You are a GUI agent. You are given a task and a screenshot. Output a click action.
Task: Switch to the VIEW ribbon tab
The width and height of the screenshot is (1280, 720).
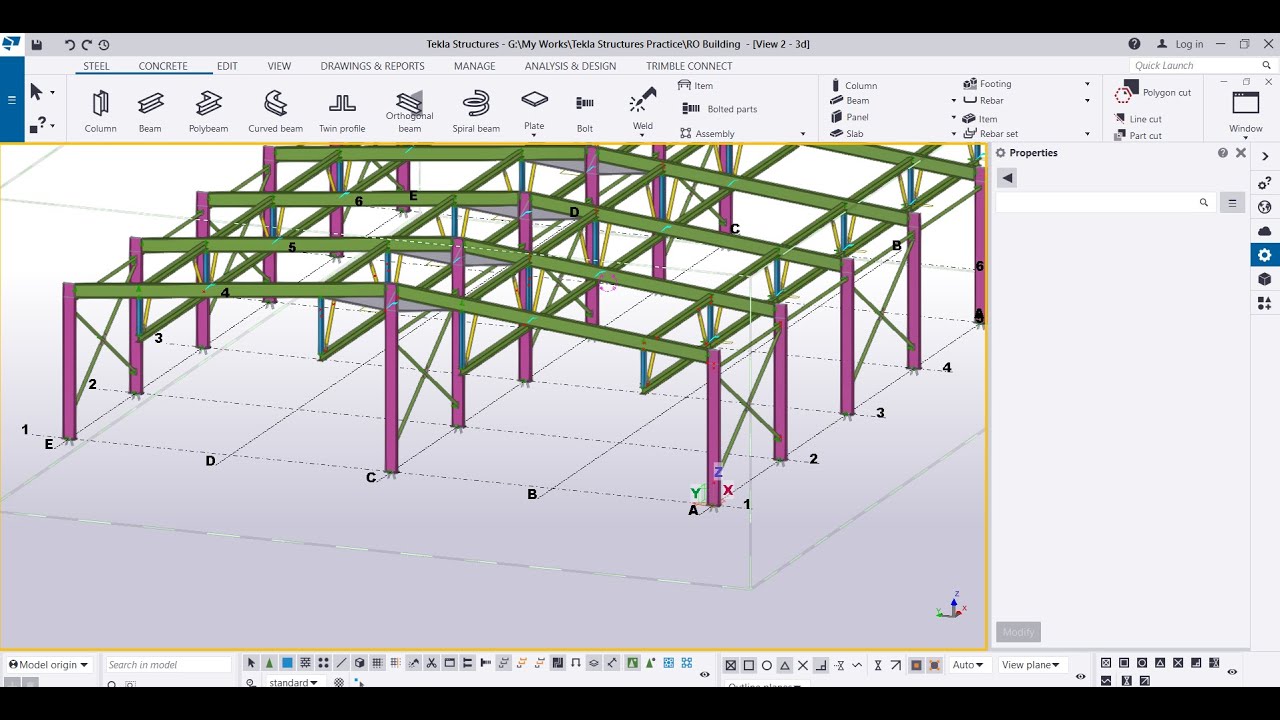click(x=279, y=66)
